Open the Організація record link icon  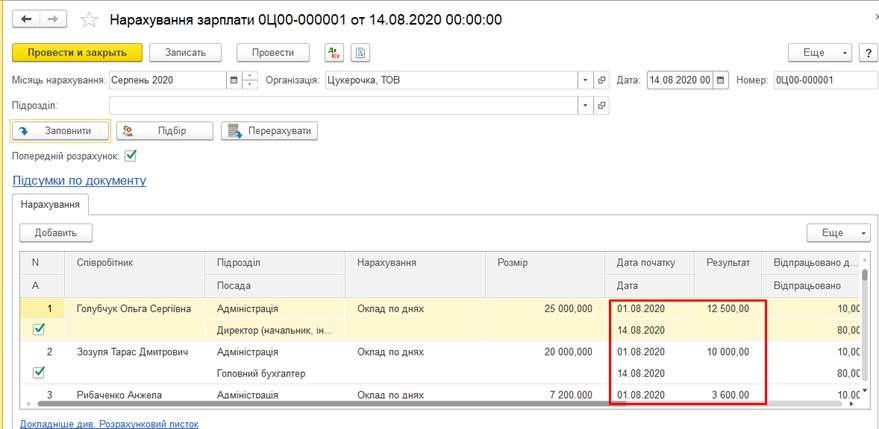coord(602,80)
